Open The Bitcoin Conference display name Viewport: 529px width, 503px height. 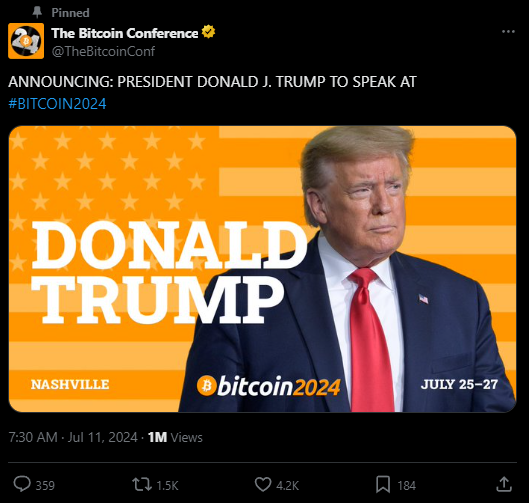click(124, 33)
